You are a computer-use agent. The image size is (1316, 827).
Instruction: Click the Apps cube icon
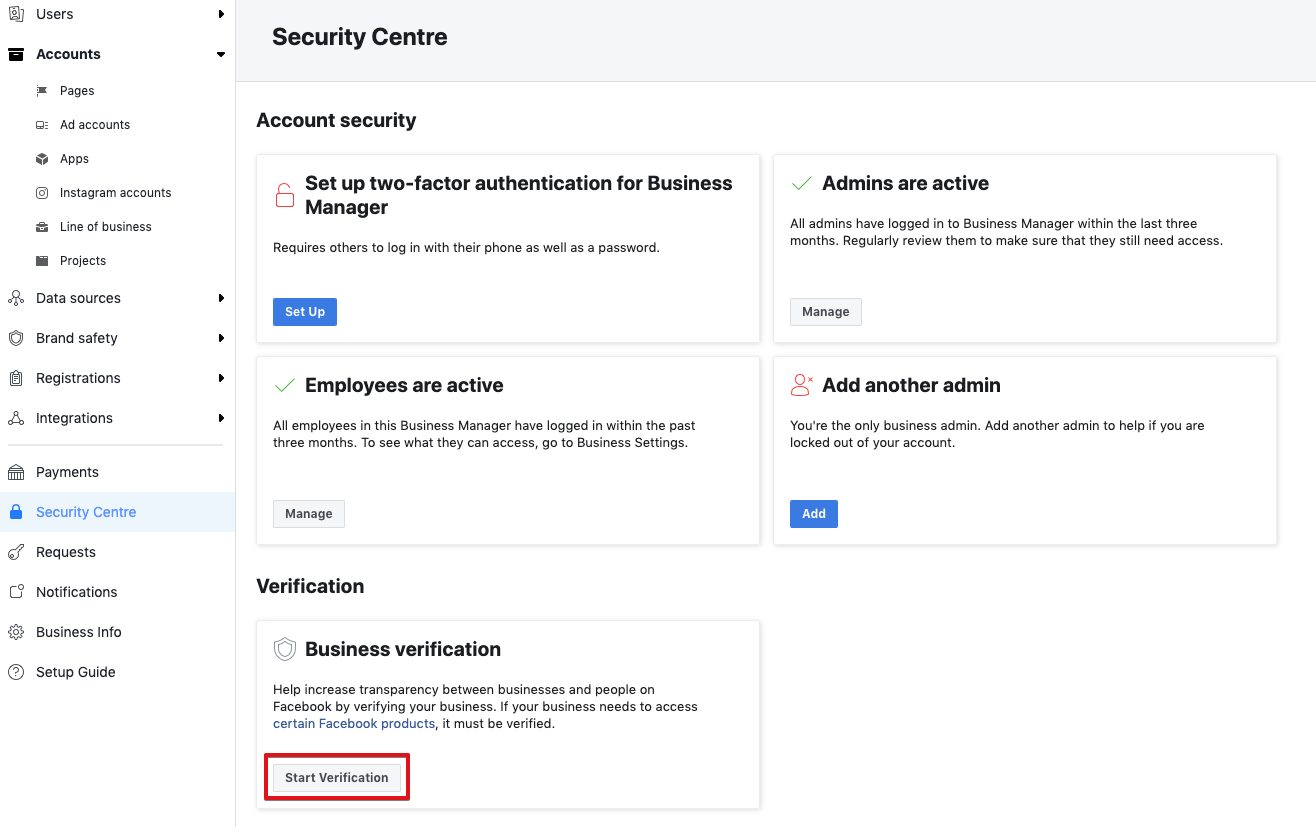pos(42,159)
